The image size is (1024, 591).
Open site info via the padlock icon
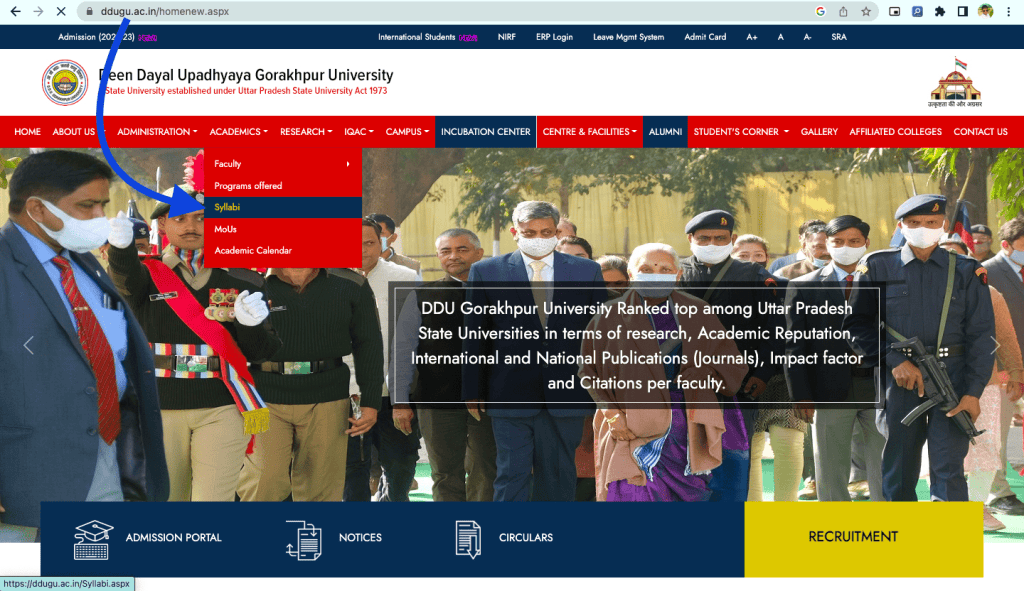point(89,11)
